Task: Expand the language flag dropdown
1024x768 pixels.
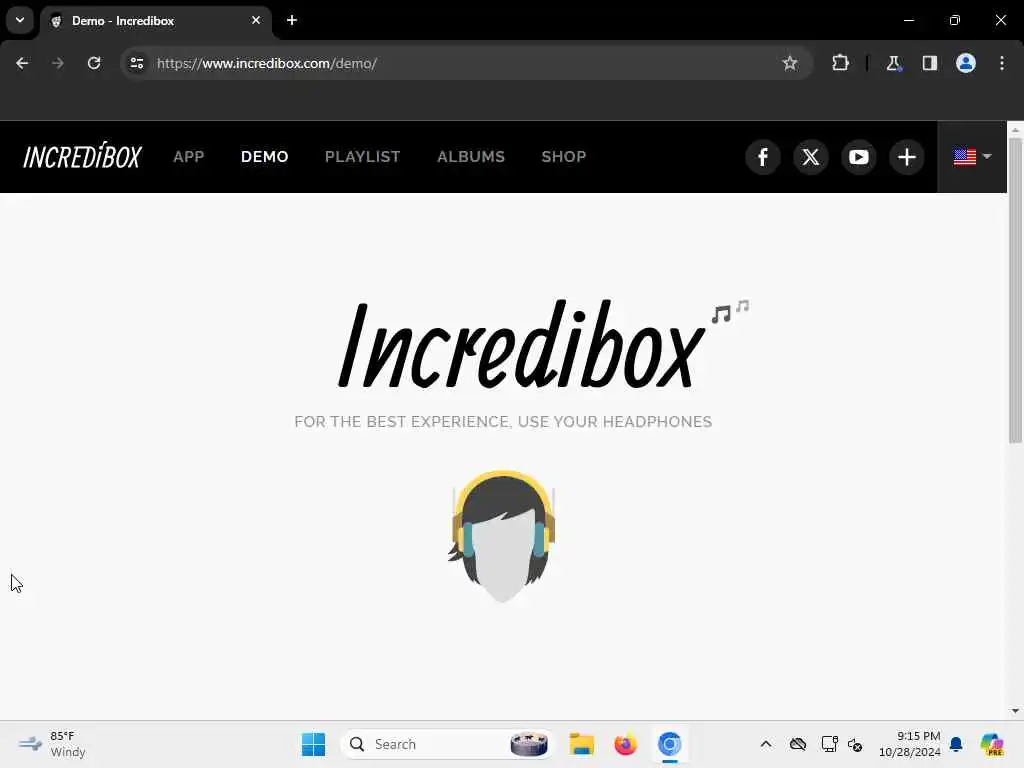Action: (972, 157)
